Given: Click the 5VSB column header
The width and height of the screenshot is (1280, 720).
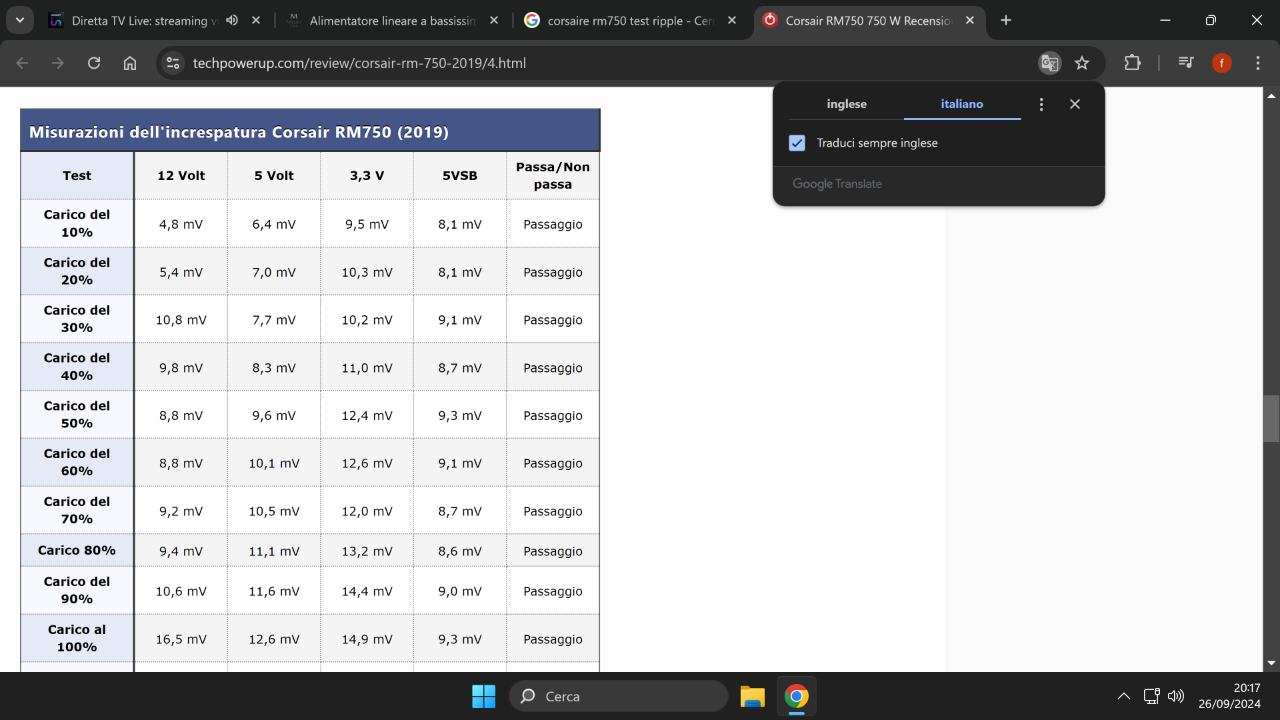Looking at the screenshot, I should pyautogui.click(x=460, y=176).
